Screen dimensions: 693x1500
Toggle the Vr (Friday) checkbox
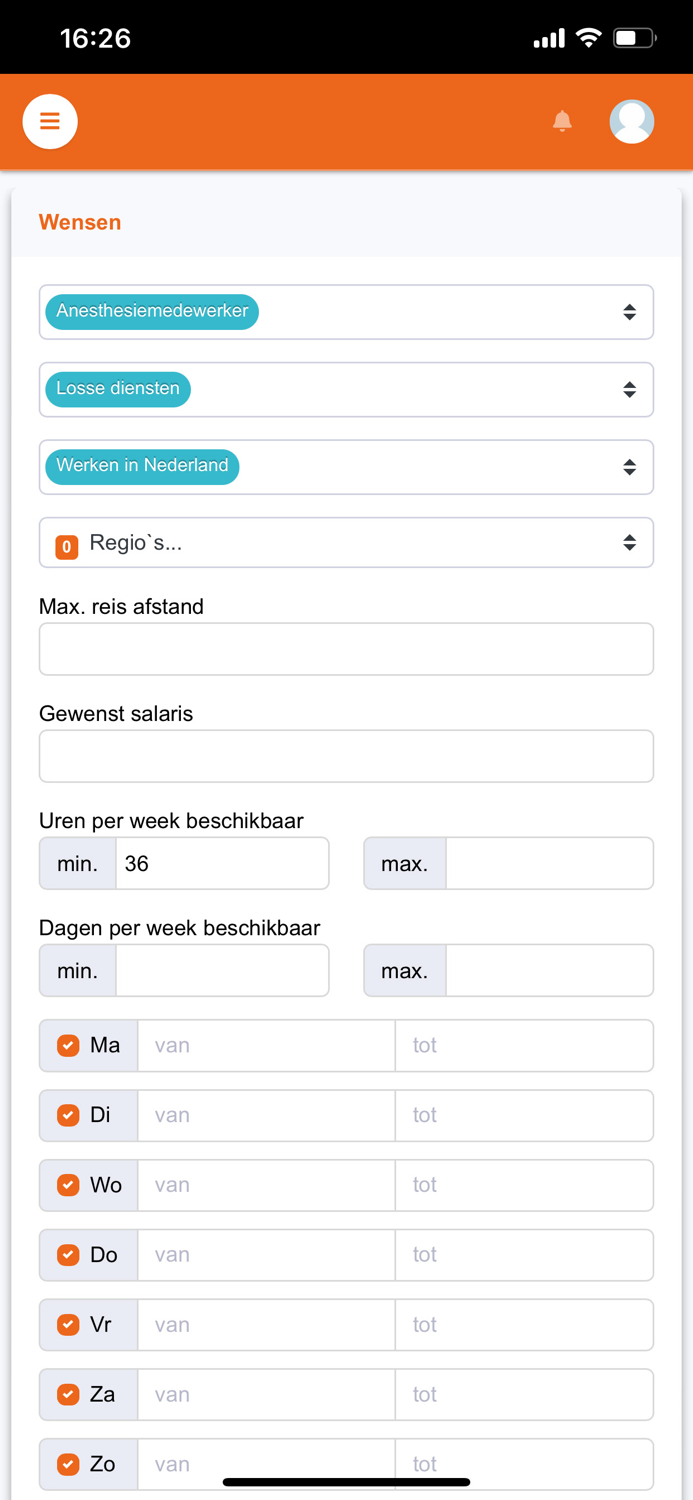(x=68, y=1324)
